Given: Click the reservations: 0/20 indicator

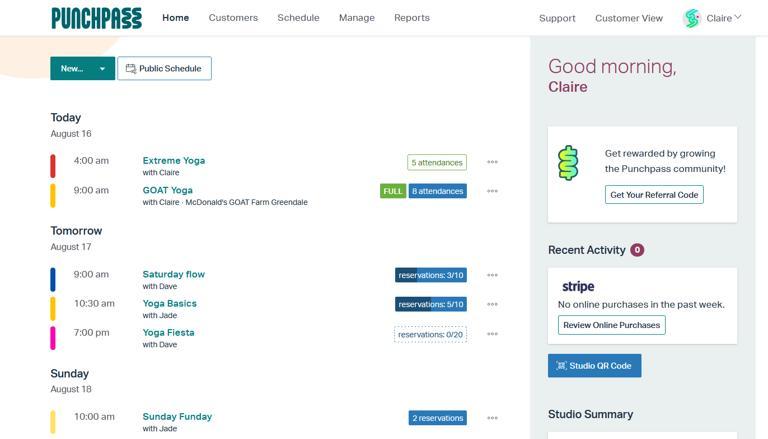Looking at the screenshot, I should 431,335.
